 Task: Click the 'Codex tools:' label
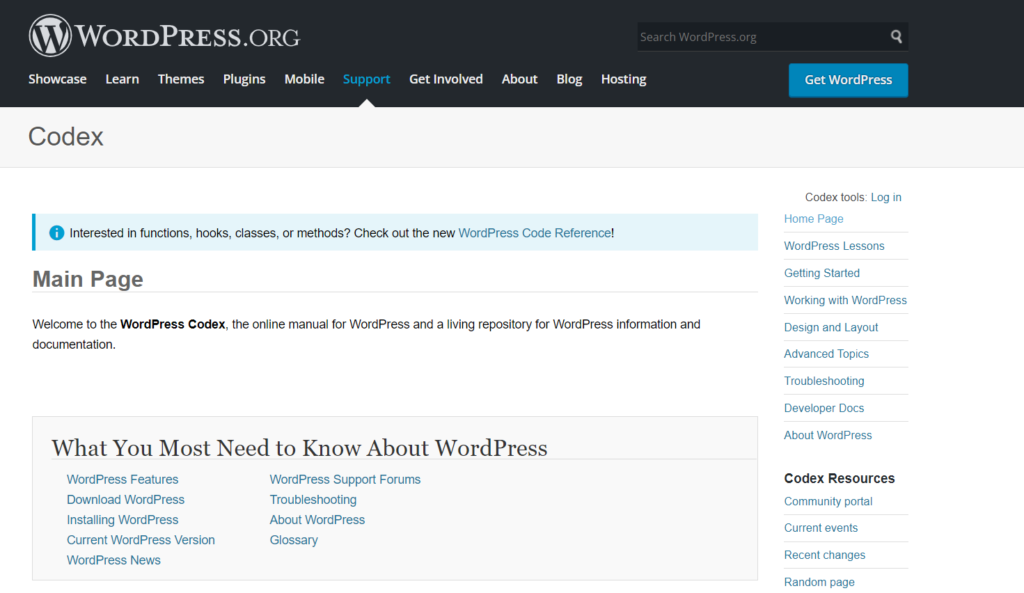pyautogui.click(x=836, y=197)
